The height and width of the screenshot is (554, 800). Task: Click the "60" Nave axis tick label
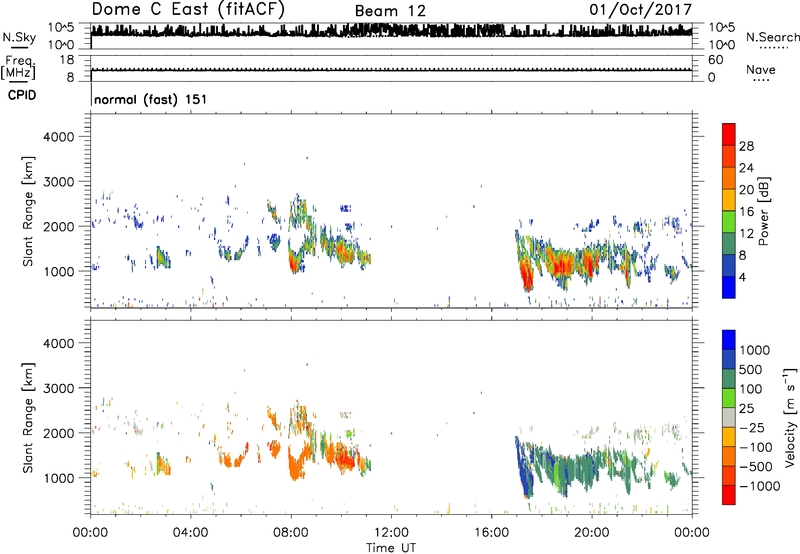[715, 60]
